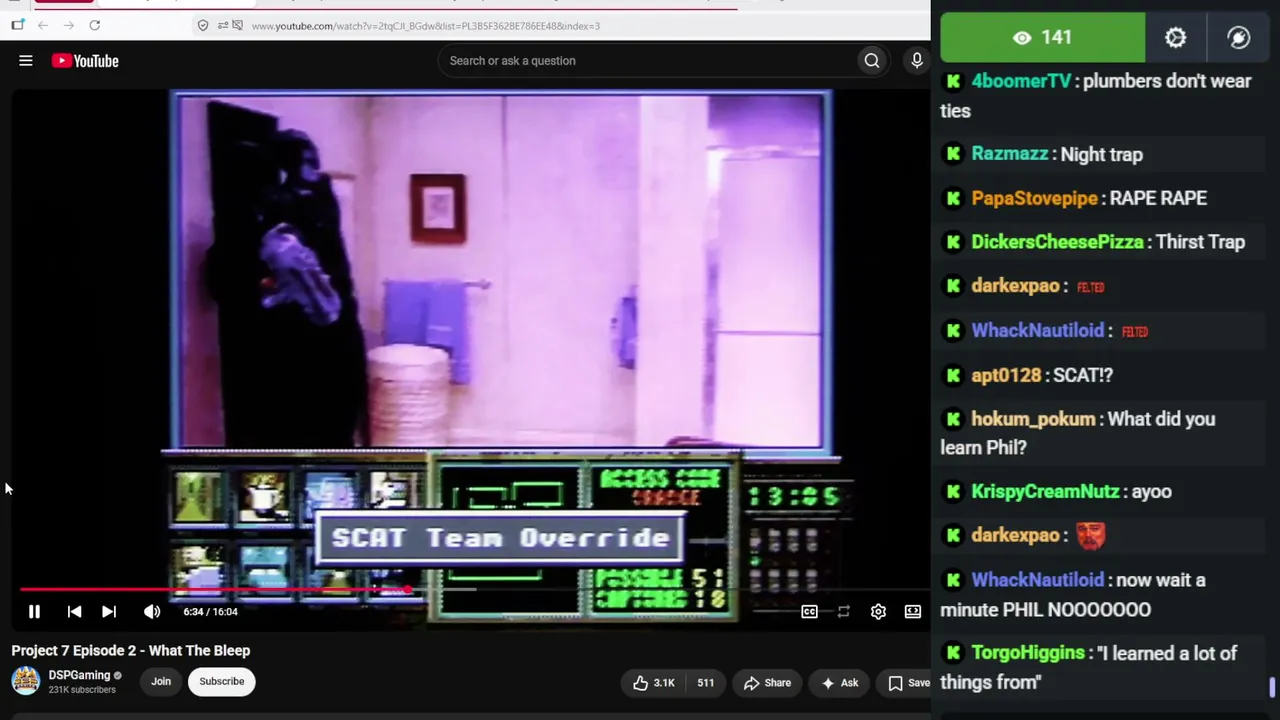This screenshot has height=720, width=1280.
Task: Click the Kick badge beside PapaStovepipe
Action: pos(953,198)
